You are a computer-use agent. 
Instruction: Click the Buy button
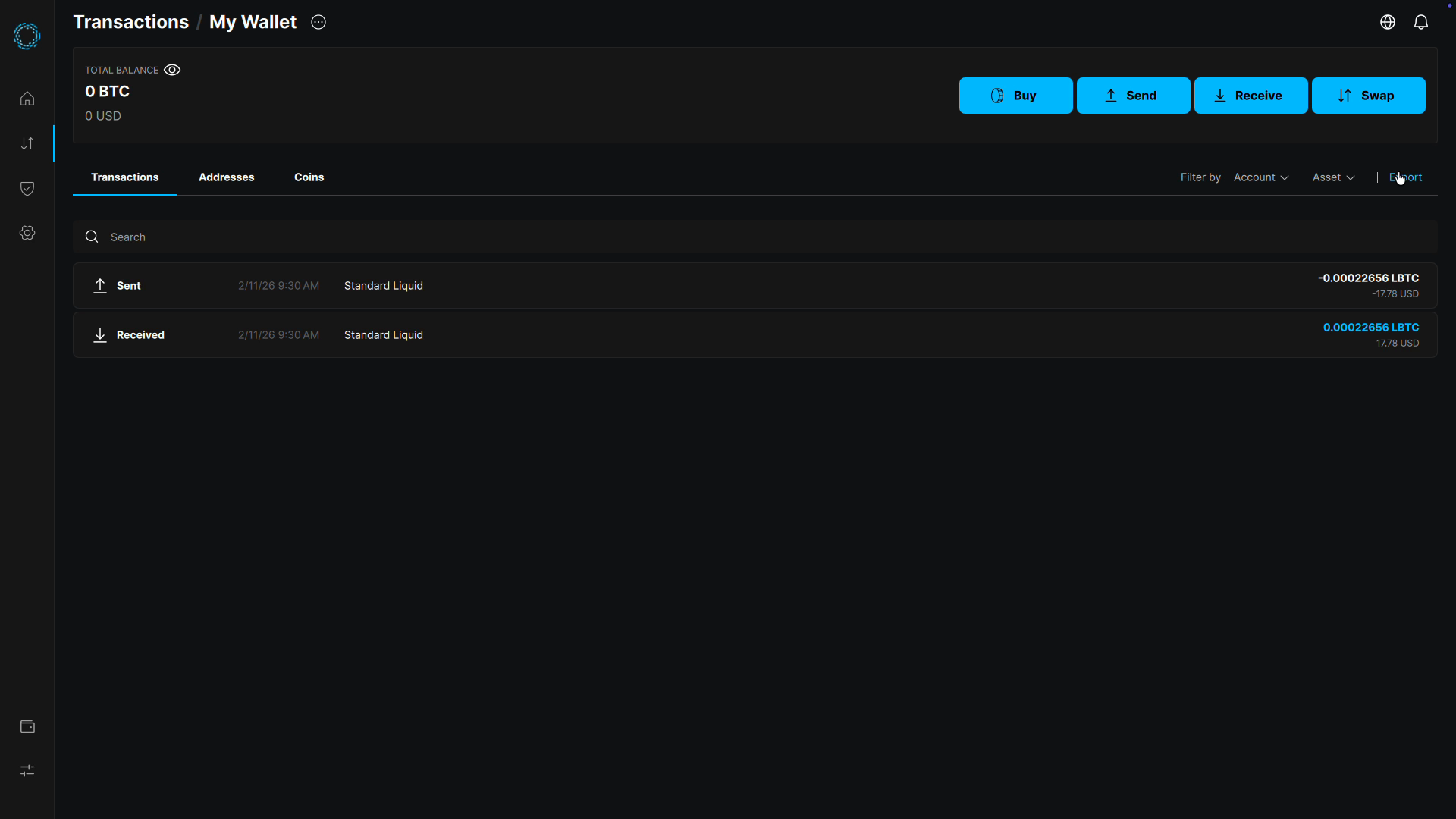1016,96
